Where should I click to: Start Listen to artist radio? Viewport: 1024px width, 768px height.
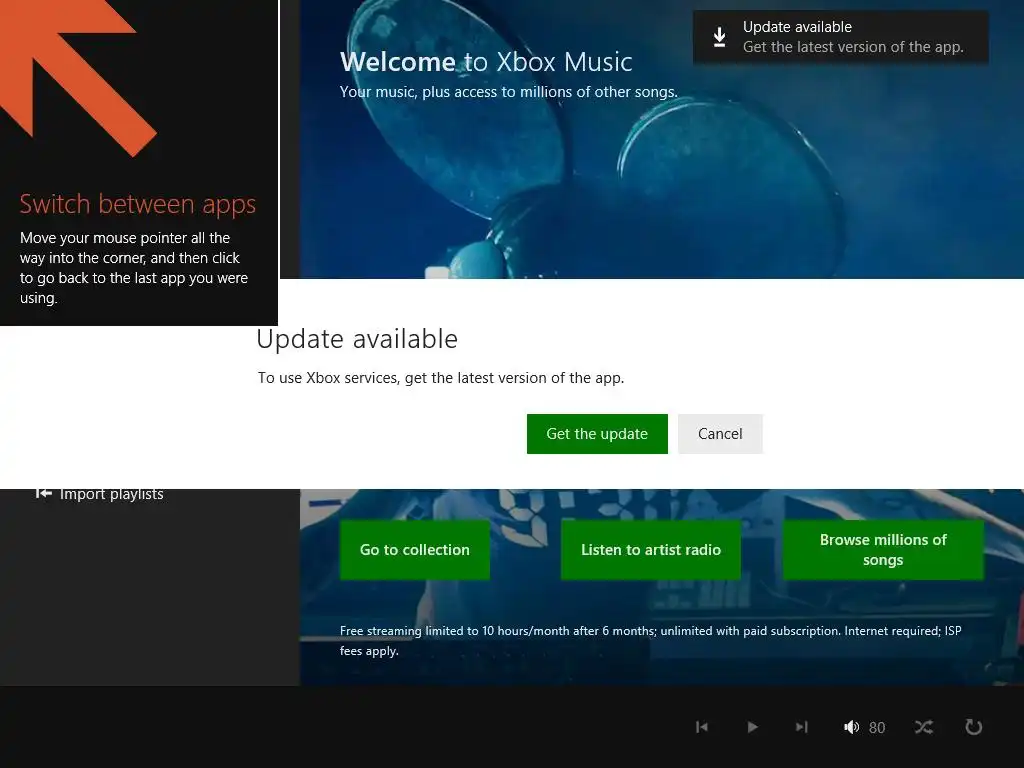(x=650, y=549)
